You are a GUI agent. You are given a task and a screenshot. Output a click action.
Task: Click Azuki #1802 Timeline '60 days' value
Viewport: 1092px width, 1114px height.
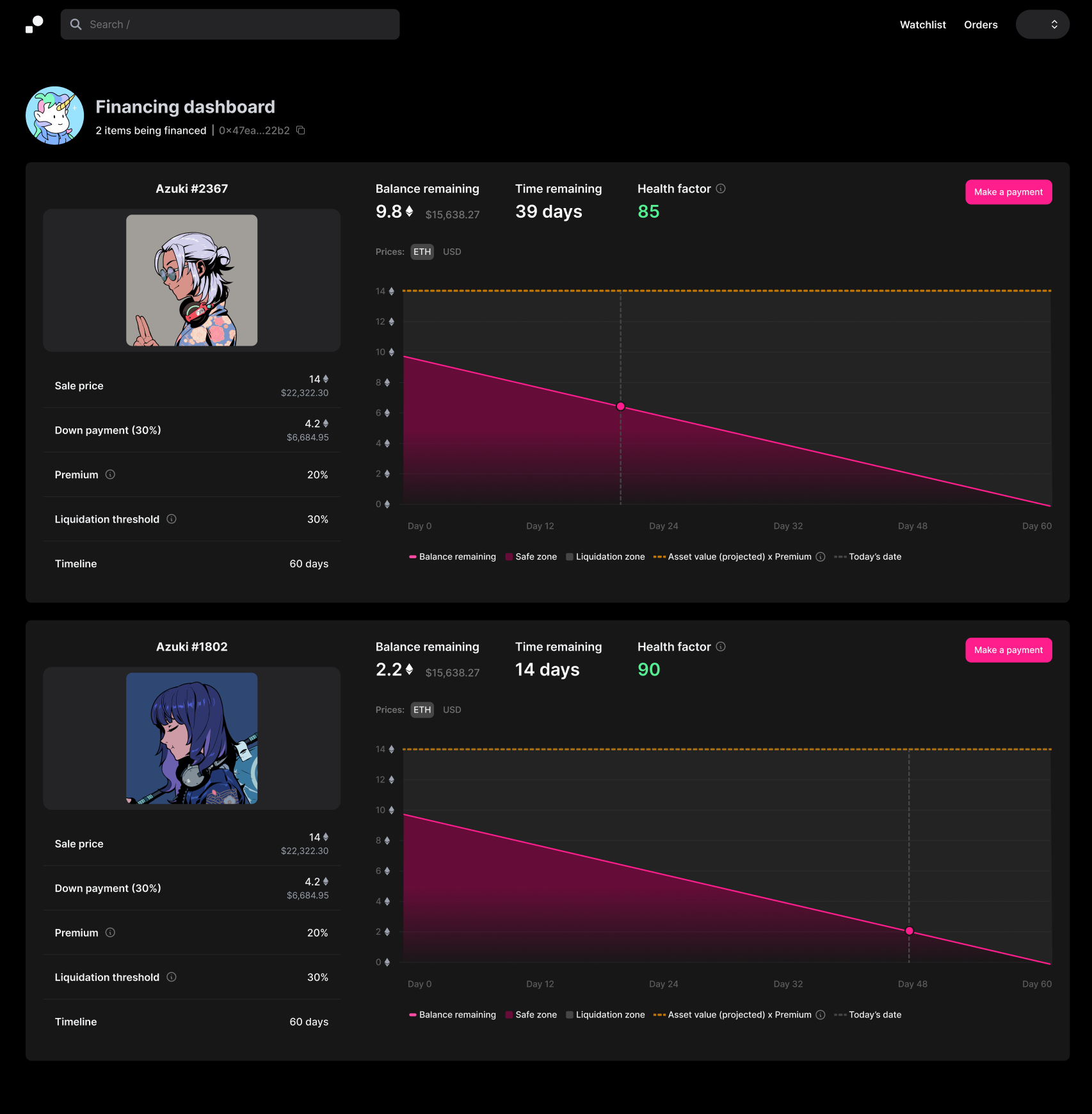[x=309, y=1022]
